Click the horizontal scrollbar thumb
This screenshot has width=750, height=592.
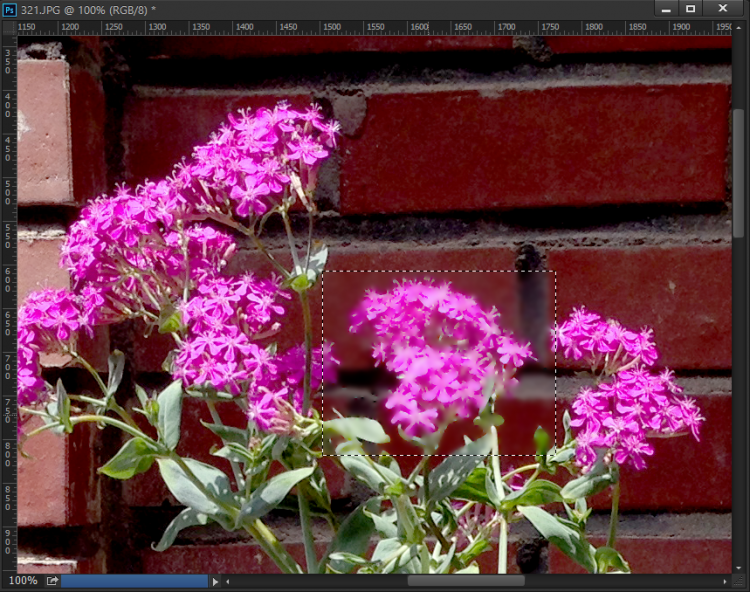click(466, 580)
